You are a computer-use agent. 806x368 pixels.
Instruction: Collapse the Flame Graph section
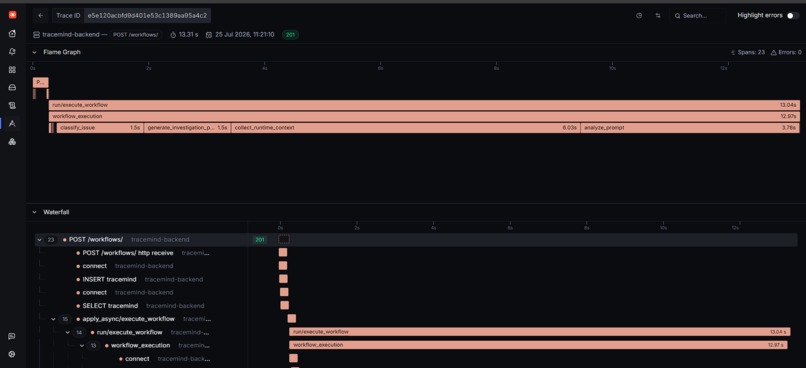tap(34, 52)
